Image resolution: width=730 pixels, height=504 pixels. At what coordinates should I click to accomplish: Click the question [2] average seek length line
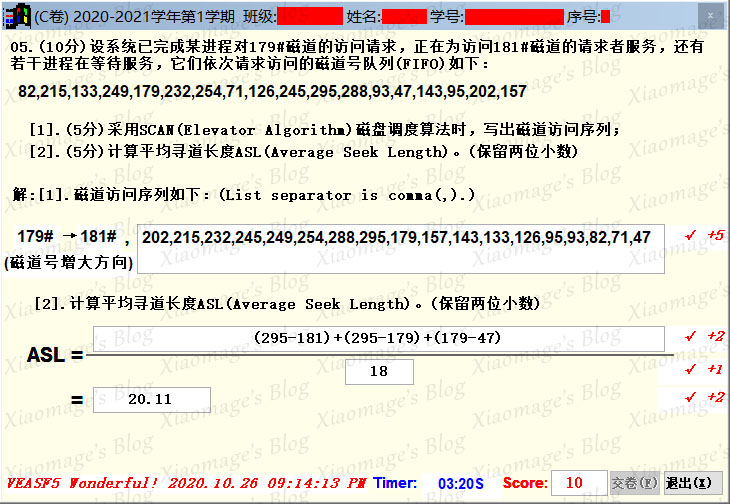[x=304, y=152]
